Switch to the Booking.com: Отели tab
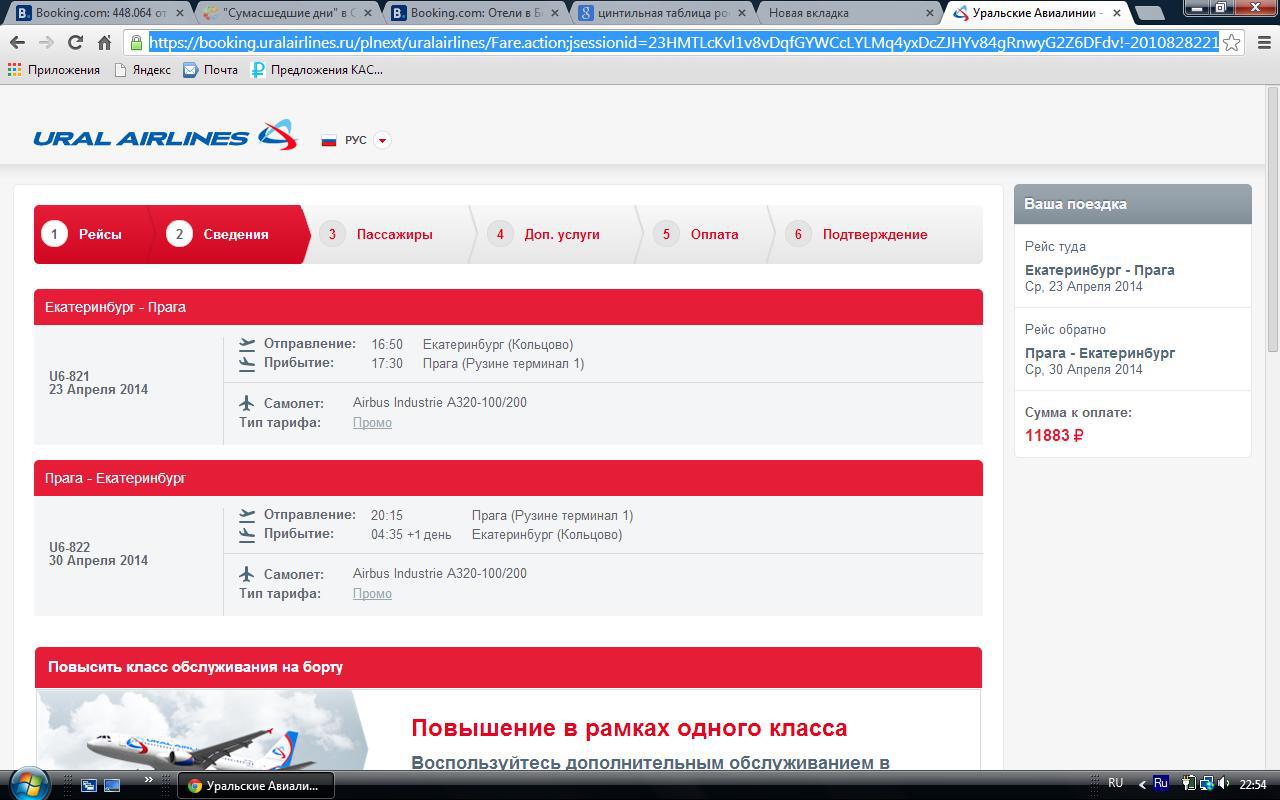This screenshot has height=800, width=1280. 475,13
